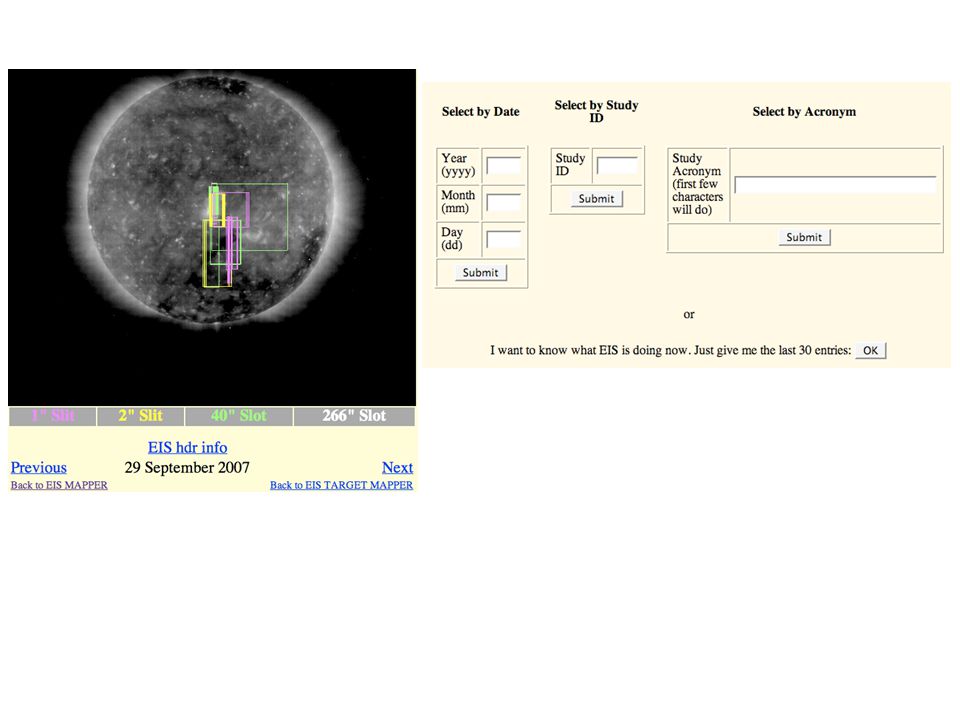Click the 40" Slot legend cell
The height and width of the screenshot is (720, 960).
click(239, 416)
